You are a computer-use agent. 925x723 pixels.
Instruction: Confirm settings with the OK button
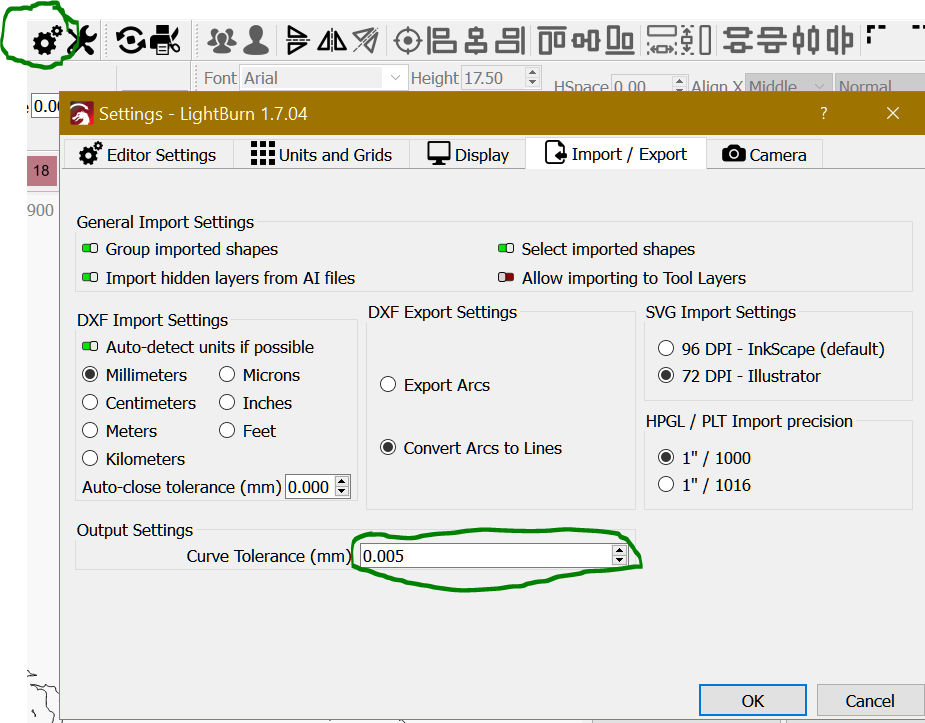coord(753,701)
